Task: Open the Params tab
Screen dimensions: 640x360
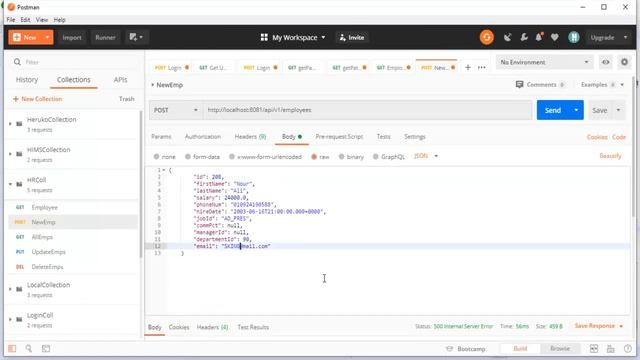Action: click(x=161, y=137)
